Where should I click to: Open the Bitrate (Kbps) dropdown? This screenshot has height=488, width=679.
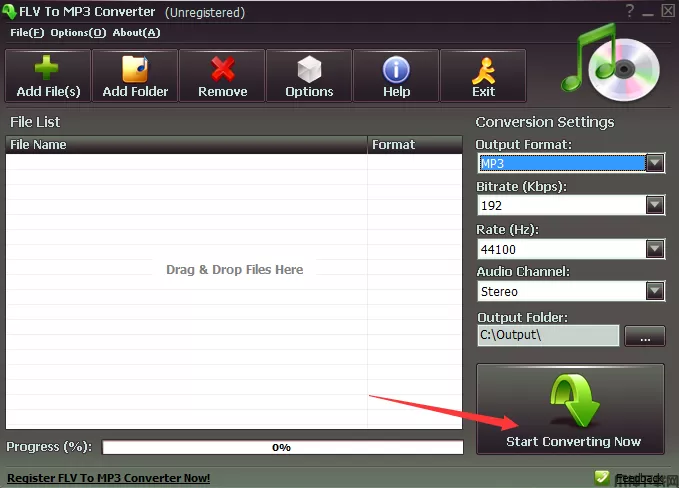pos(655,205)
